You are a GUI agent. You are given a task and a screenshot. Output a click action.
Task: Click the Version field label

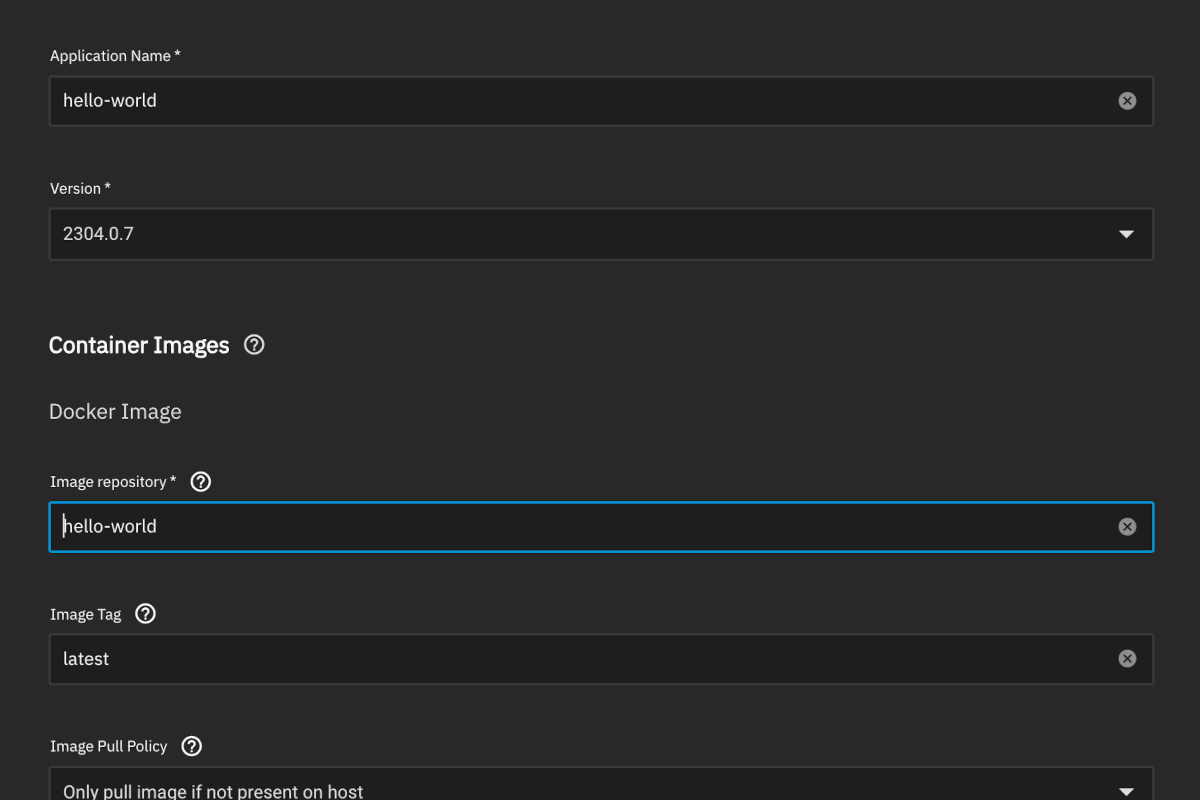80,188
